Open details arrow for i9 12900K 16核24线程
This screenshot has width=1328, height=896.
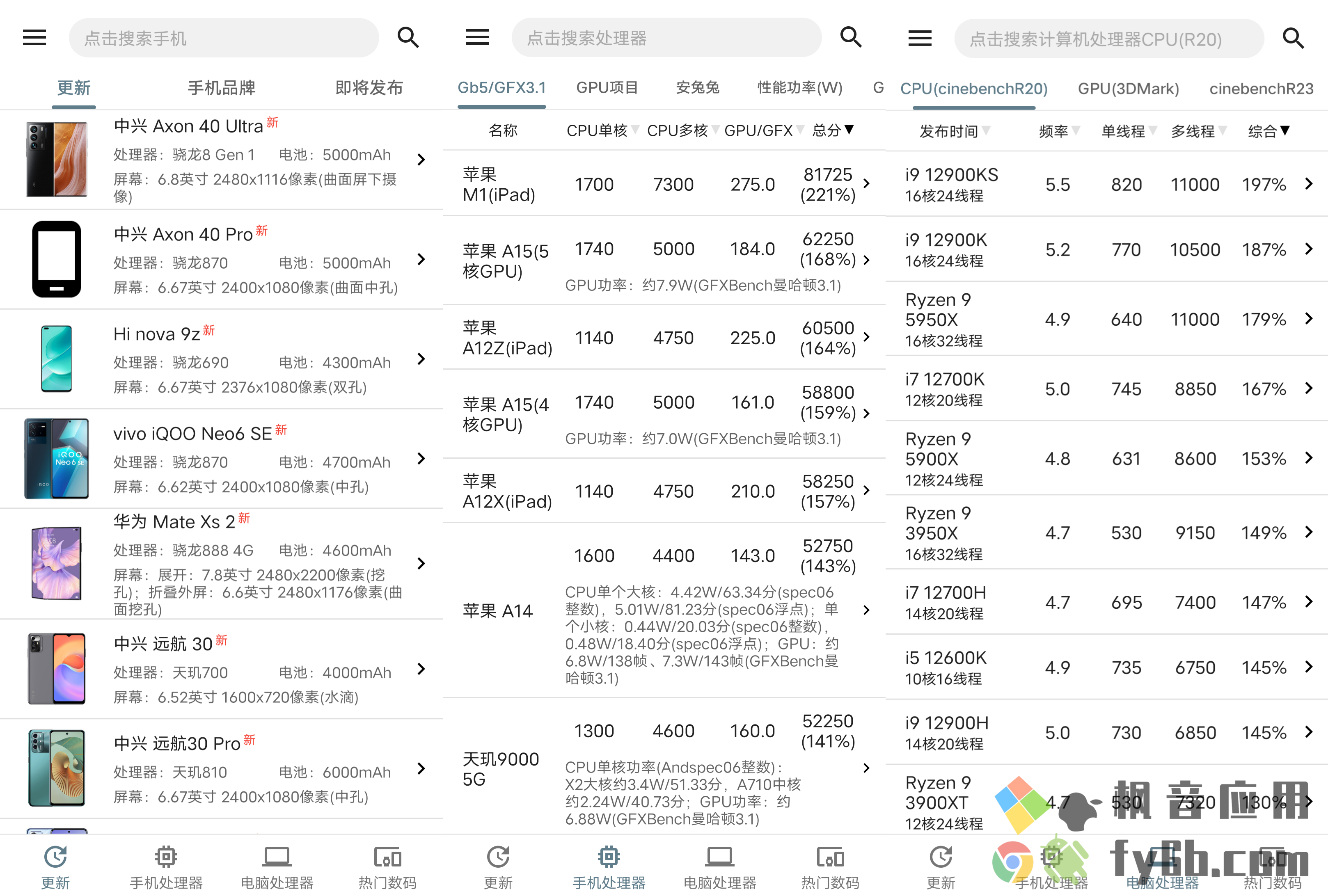(1309, 249)
